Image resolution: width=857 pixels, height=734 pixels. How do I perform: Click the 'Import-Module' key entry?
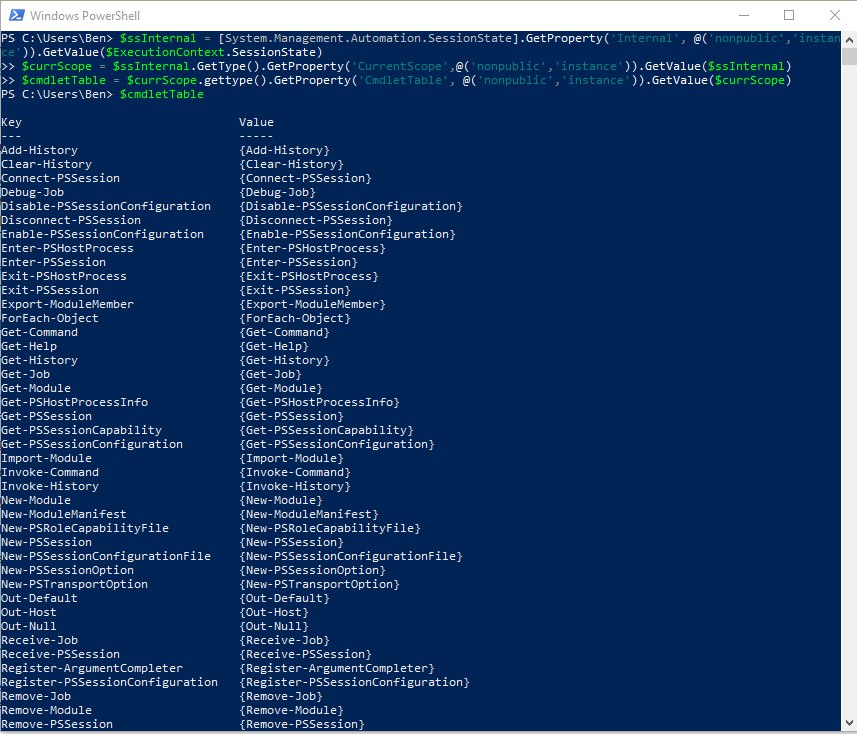(x=46, y=458)
